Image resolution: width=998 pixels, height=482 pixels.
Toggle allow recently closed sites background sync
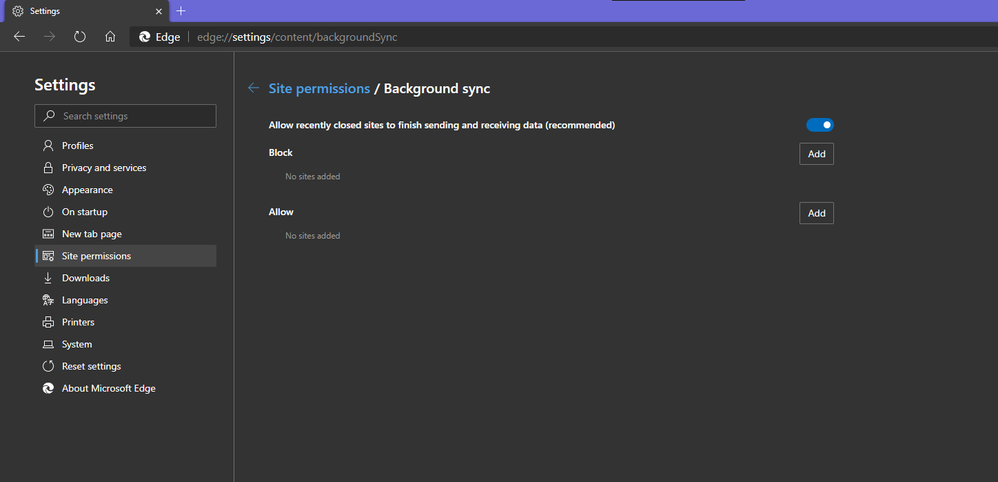[820, 125]
